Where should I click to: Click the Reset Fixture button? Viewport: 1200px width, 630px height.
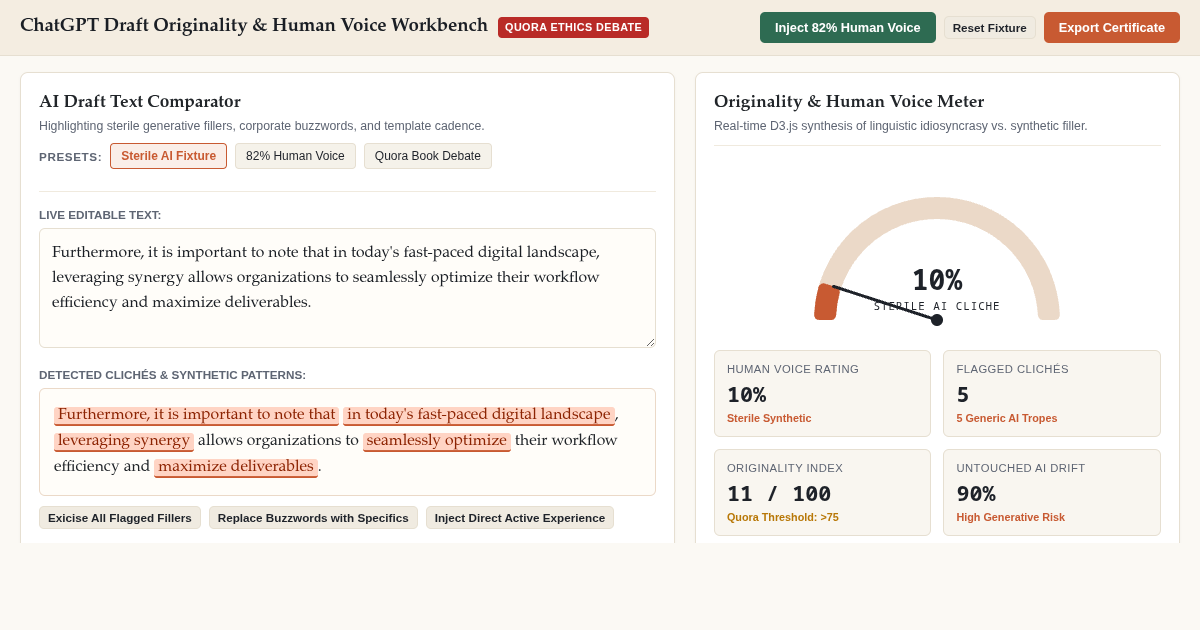(989, 28)
